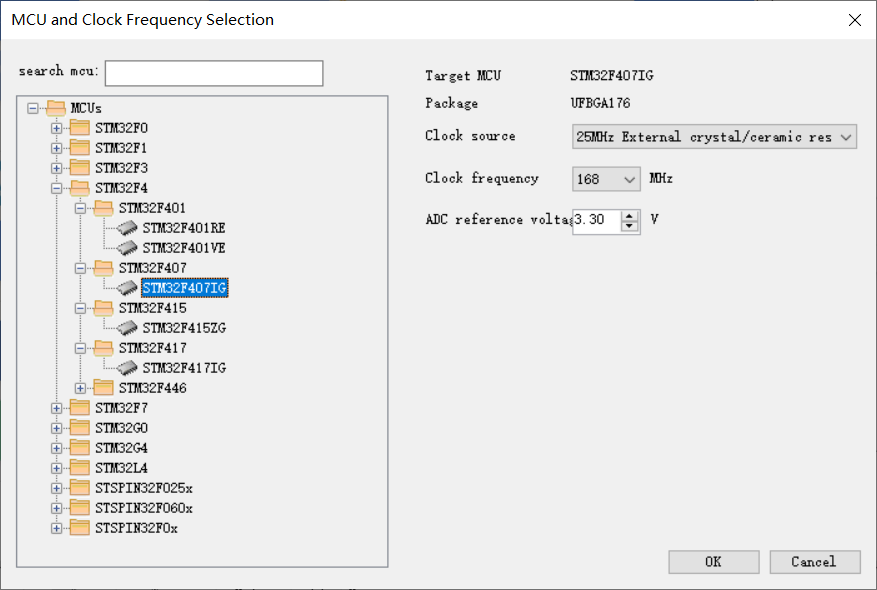877x590 pixels.
Task: Select the STM32F417IG tree label
Action: 184,367
